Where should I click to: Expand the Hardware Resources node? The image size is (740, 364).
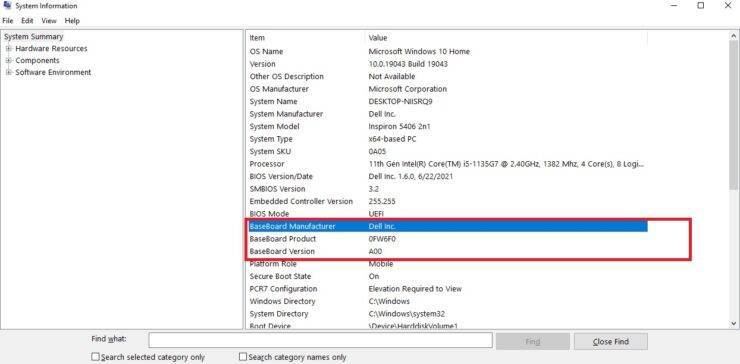coord(8,49)
